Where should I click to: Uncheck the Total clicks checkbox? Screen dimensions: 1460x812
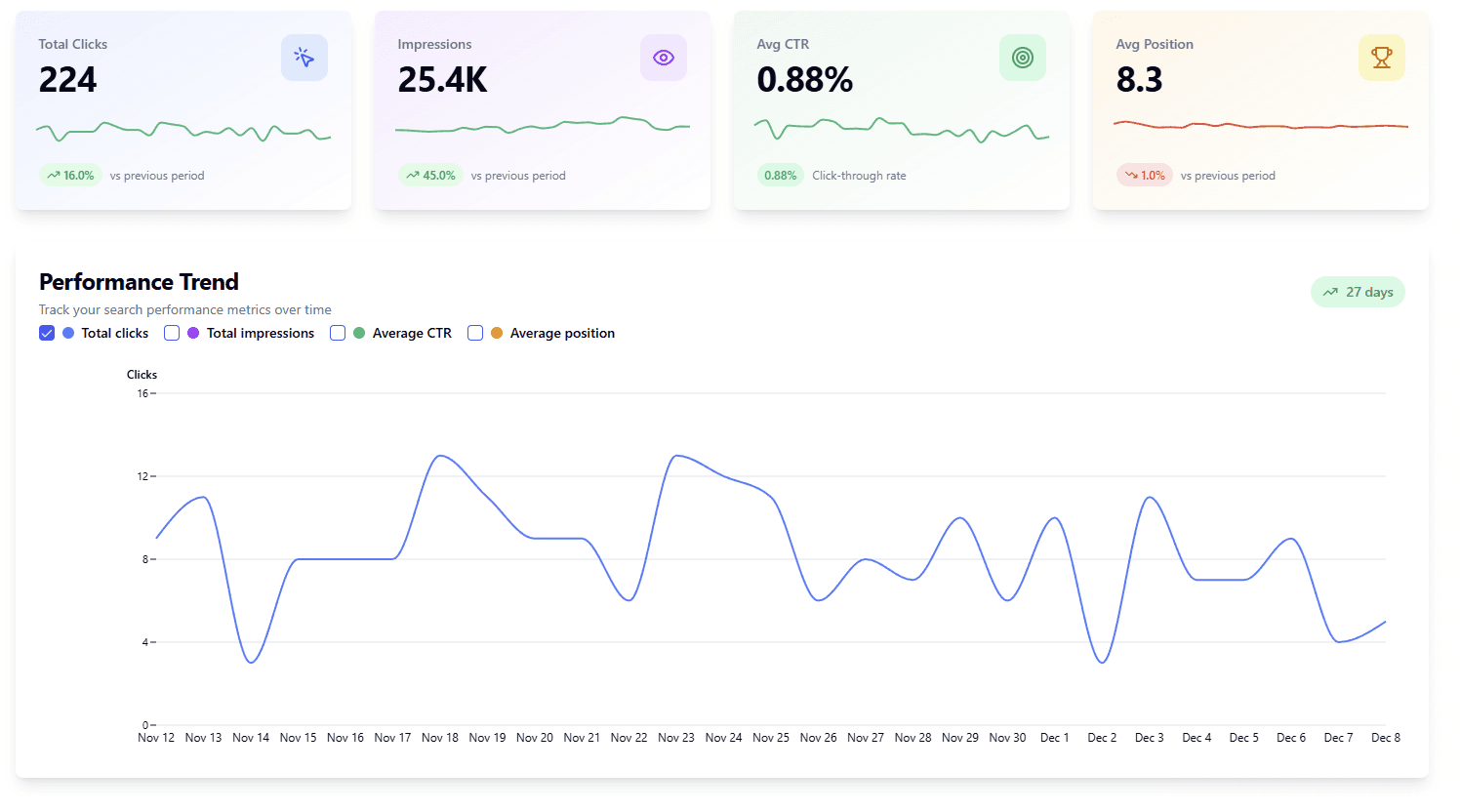(x=47, y=333)
